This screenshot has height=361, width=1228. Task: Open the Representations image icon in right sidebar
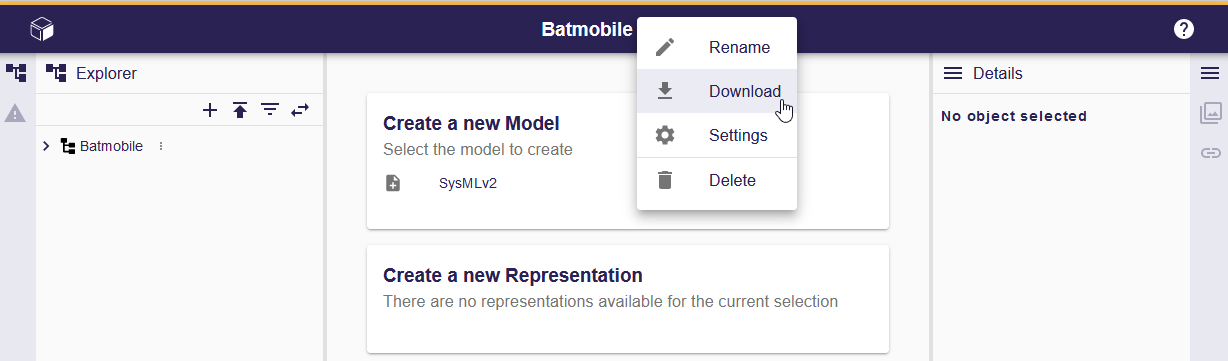click(1210, 113)
